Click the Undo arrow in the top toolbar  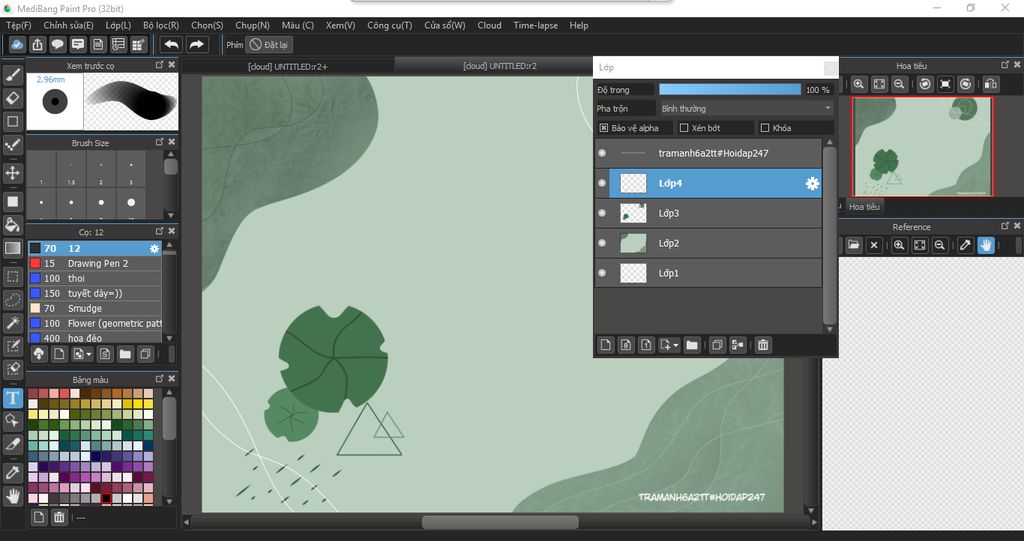pyautogui.click(x=172, y=44)
